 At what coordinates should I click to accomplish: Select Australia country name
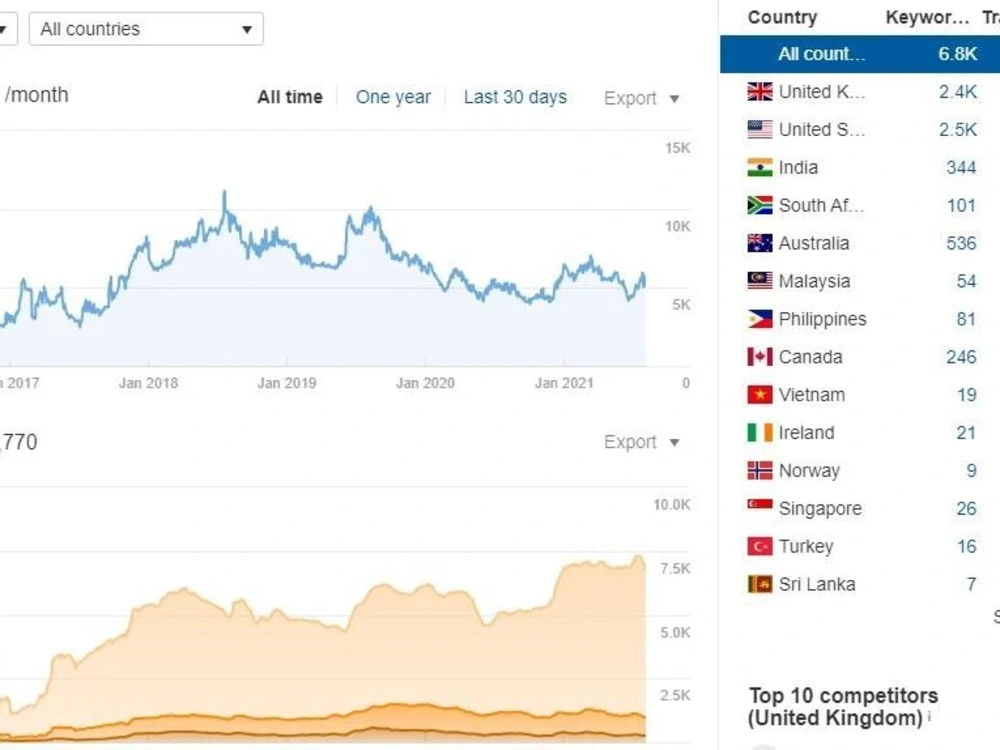814,243
